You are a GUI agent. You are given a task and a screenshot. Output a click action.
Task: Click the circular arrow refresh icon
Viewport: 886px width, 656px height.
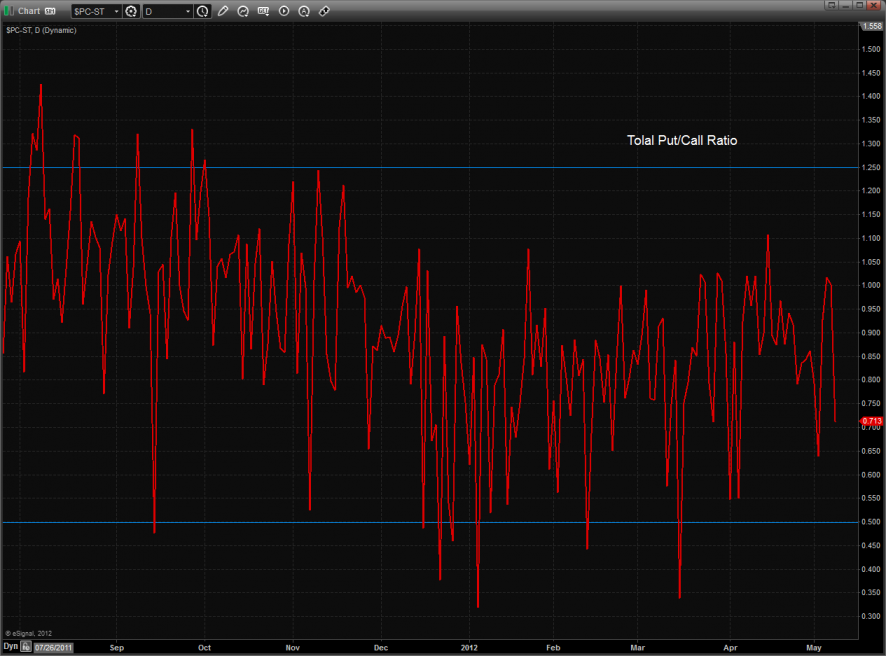coord(243,11)
